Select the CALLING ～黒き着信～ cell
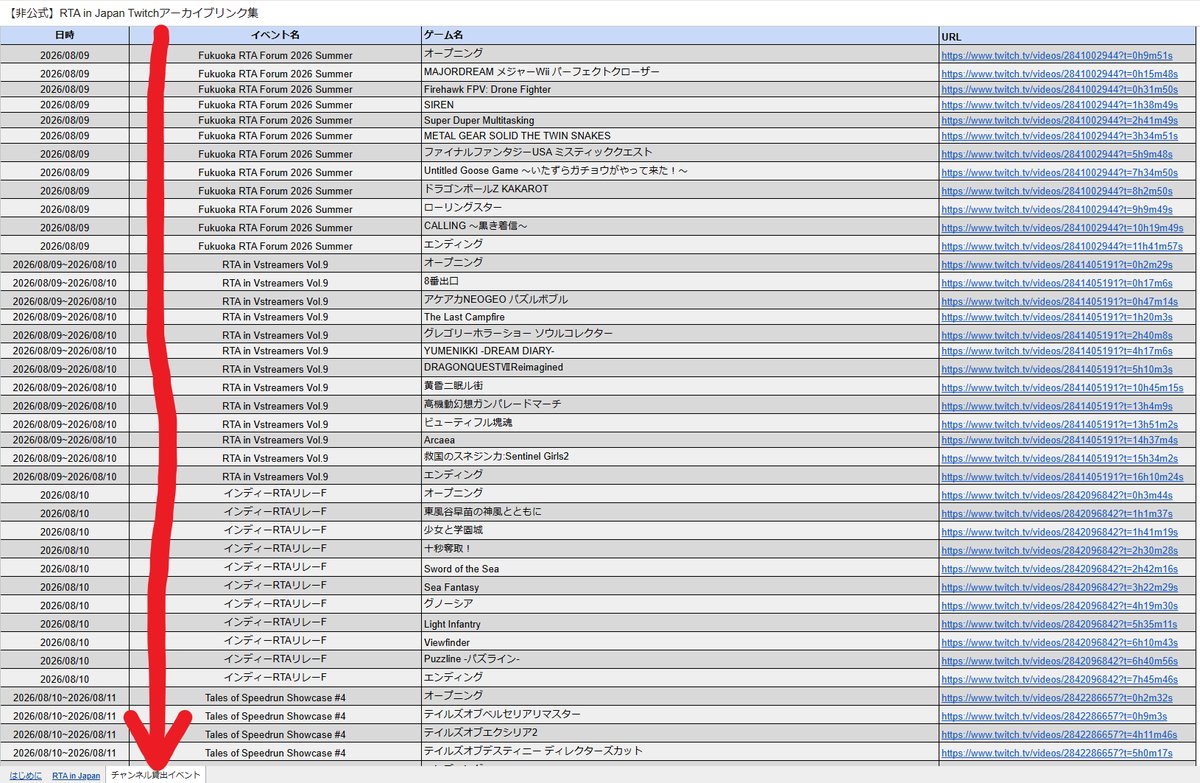Image resolution: width=1200 pixels, height=783 pixels. (680, 227)
